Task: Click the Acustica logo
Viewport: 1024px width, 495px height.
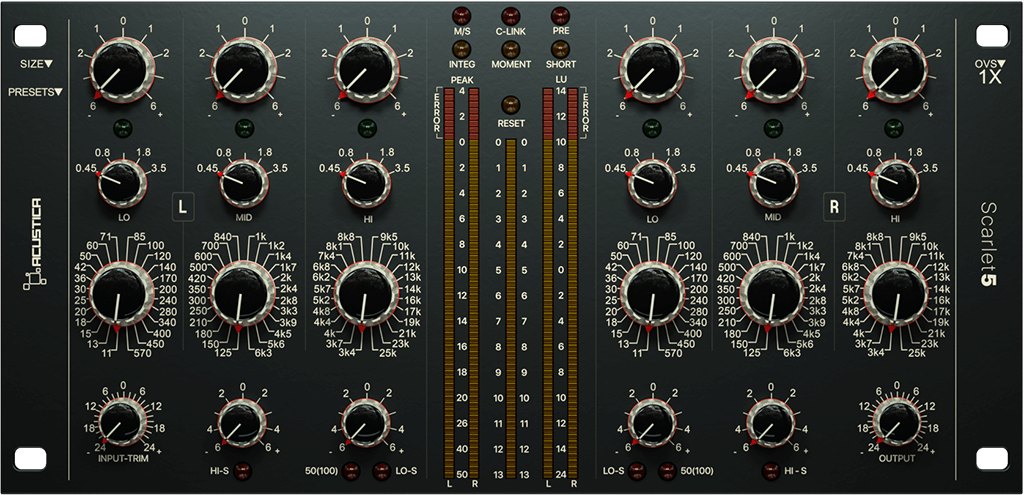Action: [x=33, y=245]
